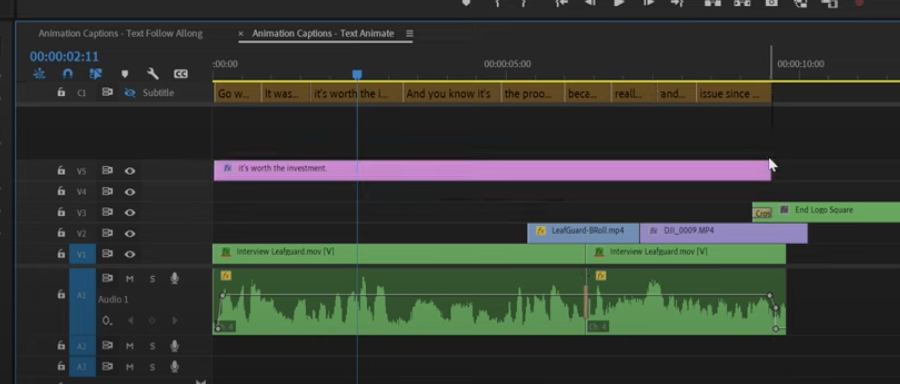Screen dimensions: 900x384
Task: Toggle insert sequences as nests icon
Action: [x=39, y=73]
